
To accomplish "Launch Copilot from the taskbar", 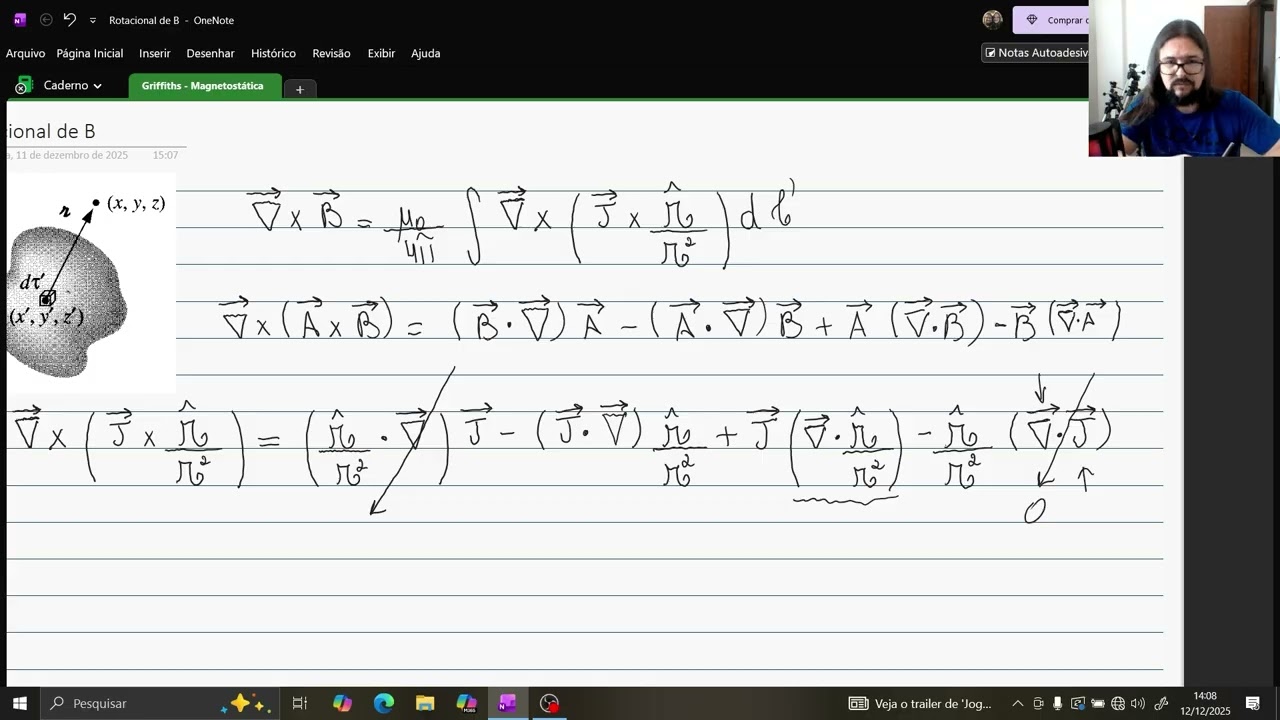I will tap(342, 703).
